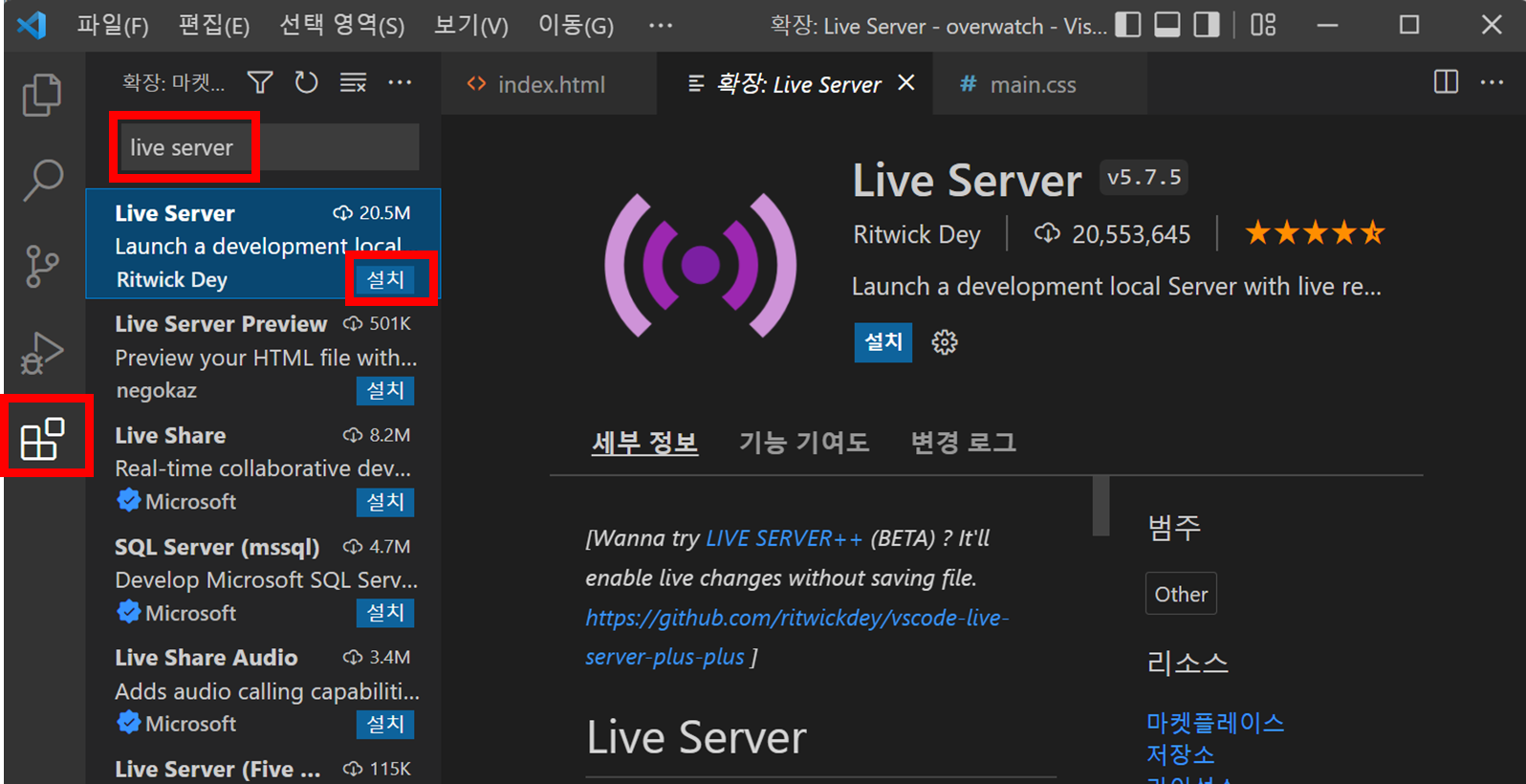
Task: Click the large 설치 button in details
Action: click(x=883, y=342)
